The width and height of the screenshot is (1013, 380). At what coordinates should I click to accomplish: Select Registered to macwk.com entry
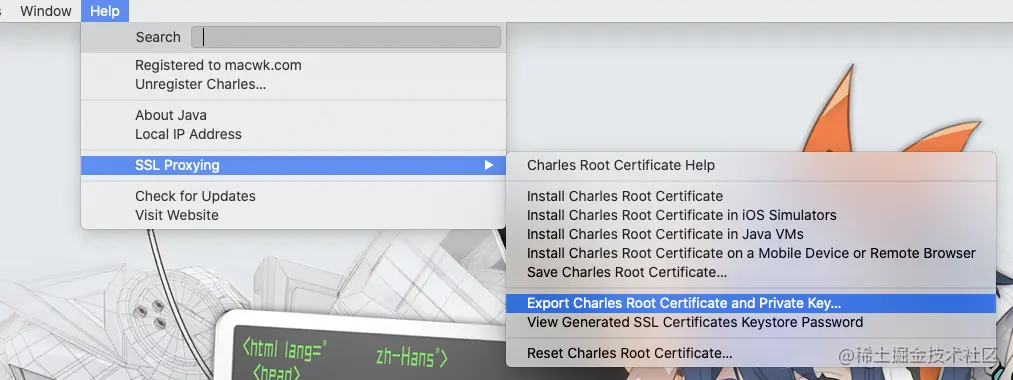click(x=293, y=65)
